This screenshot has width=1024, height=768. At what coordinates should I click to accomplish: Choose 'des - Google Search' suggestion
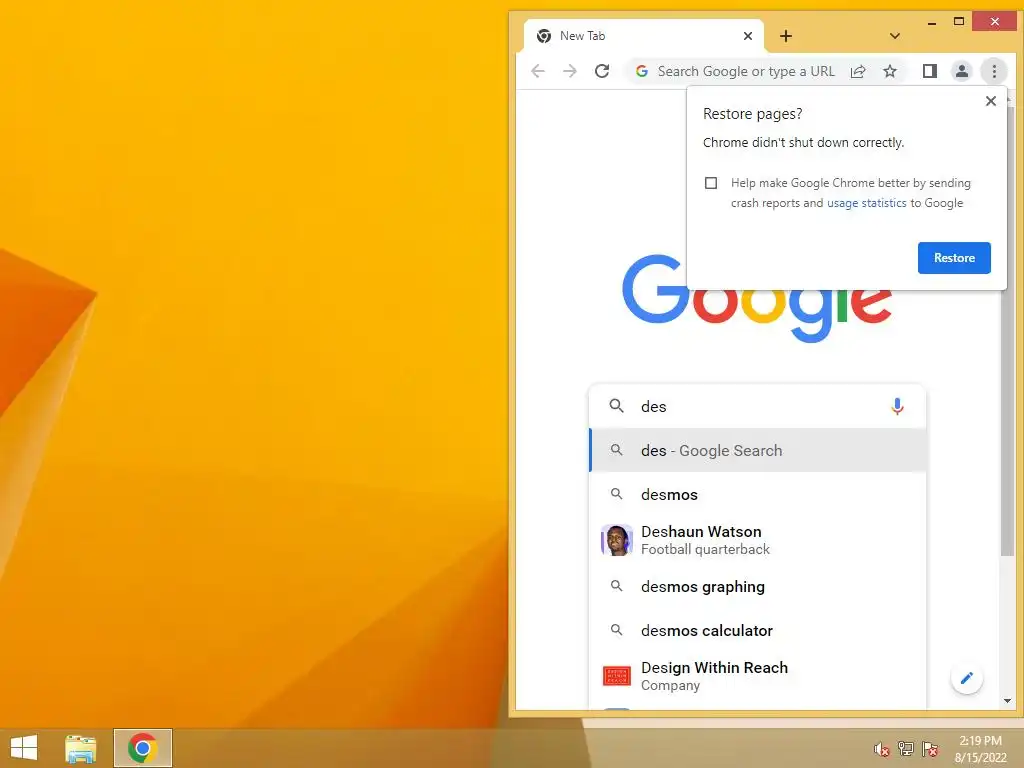(757, 450)
